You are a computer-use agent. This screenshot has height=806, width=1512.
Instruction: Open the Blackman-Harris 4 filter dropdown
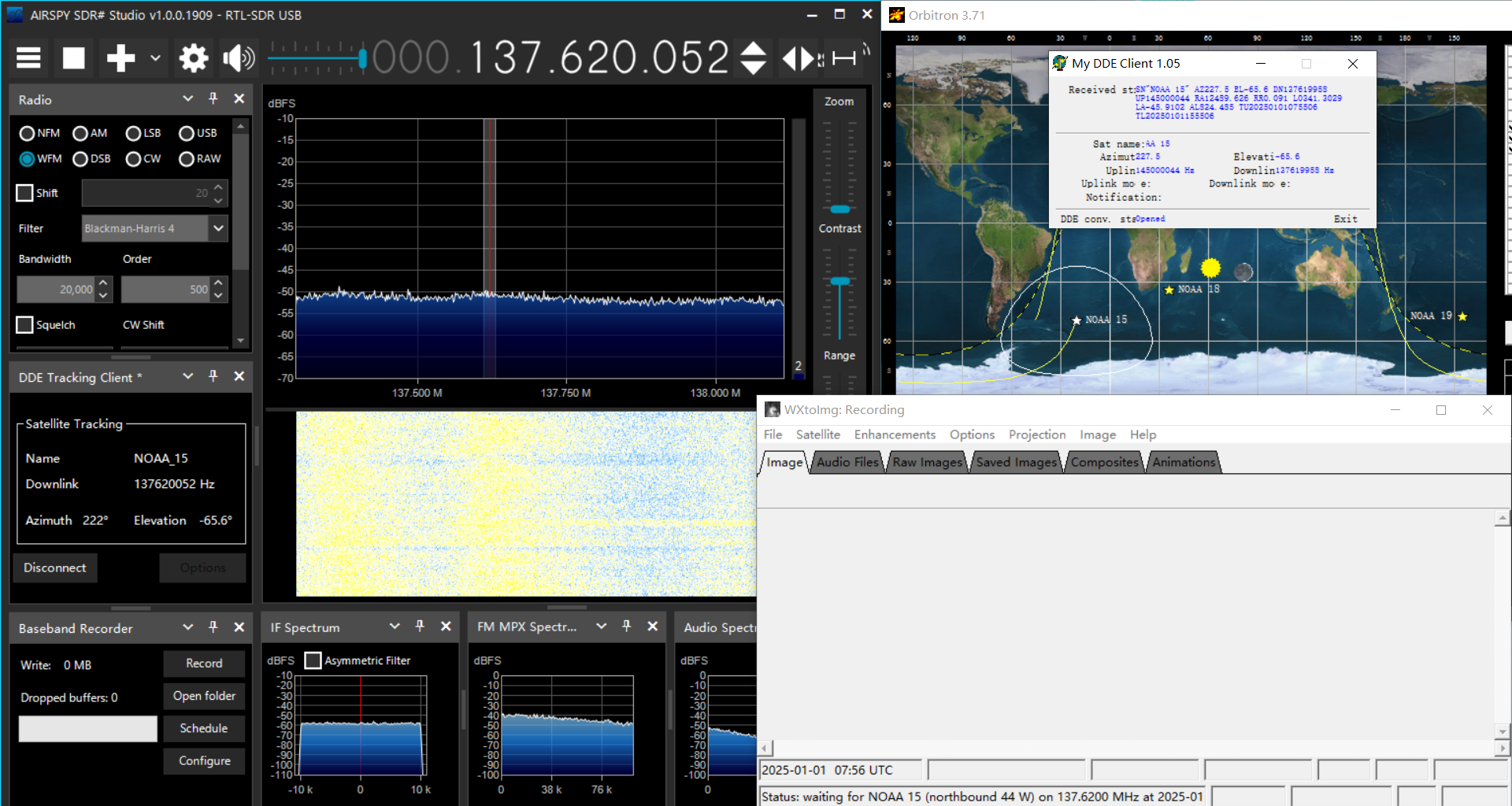pyautogui.click(x=218, y=228)
